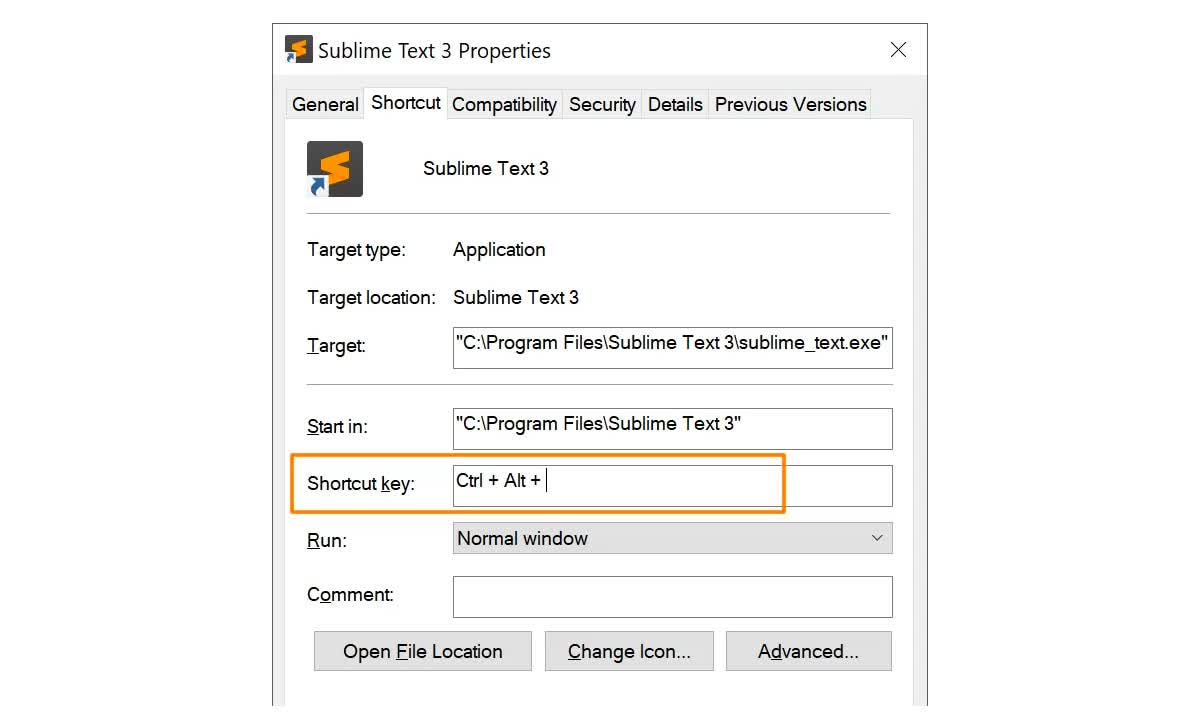Click the Change Icon button

point(629,652)
